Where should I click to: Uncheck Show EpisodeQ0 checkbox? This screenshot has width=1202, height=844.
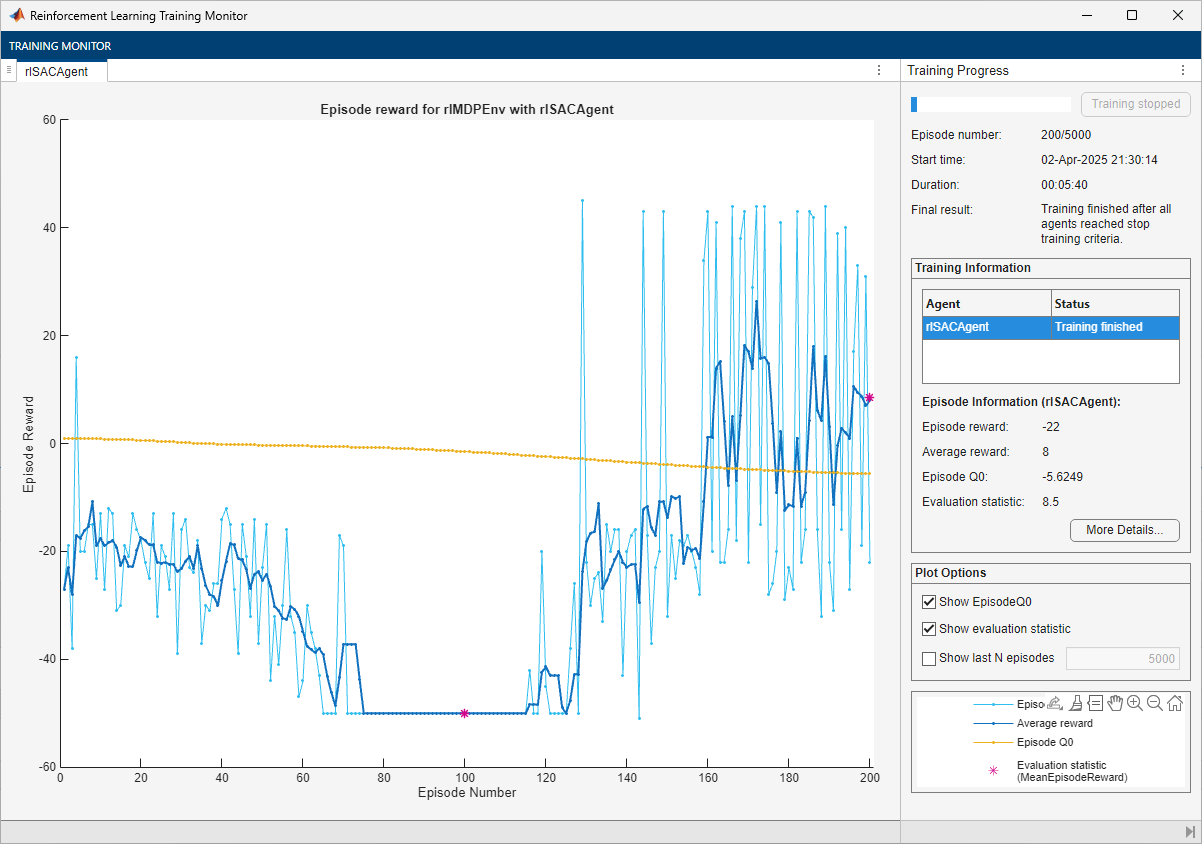[929, 602]
